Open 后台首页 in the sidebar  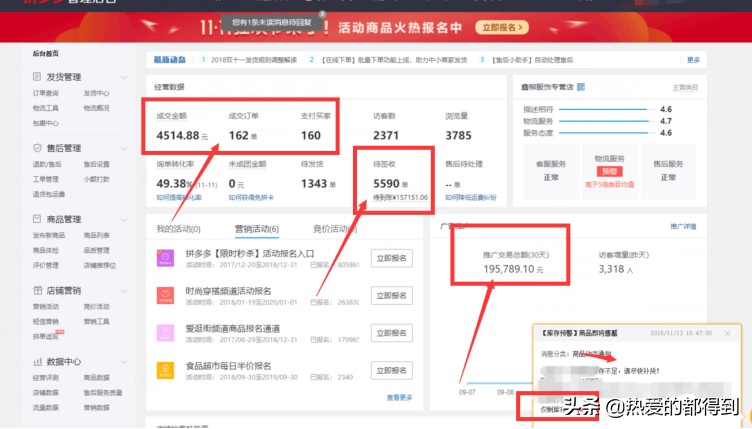(x=46, y=54)
